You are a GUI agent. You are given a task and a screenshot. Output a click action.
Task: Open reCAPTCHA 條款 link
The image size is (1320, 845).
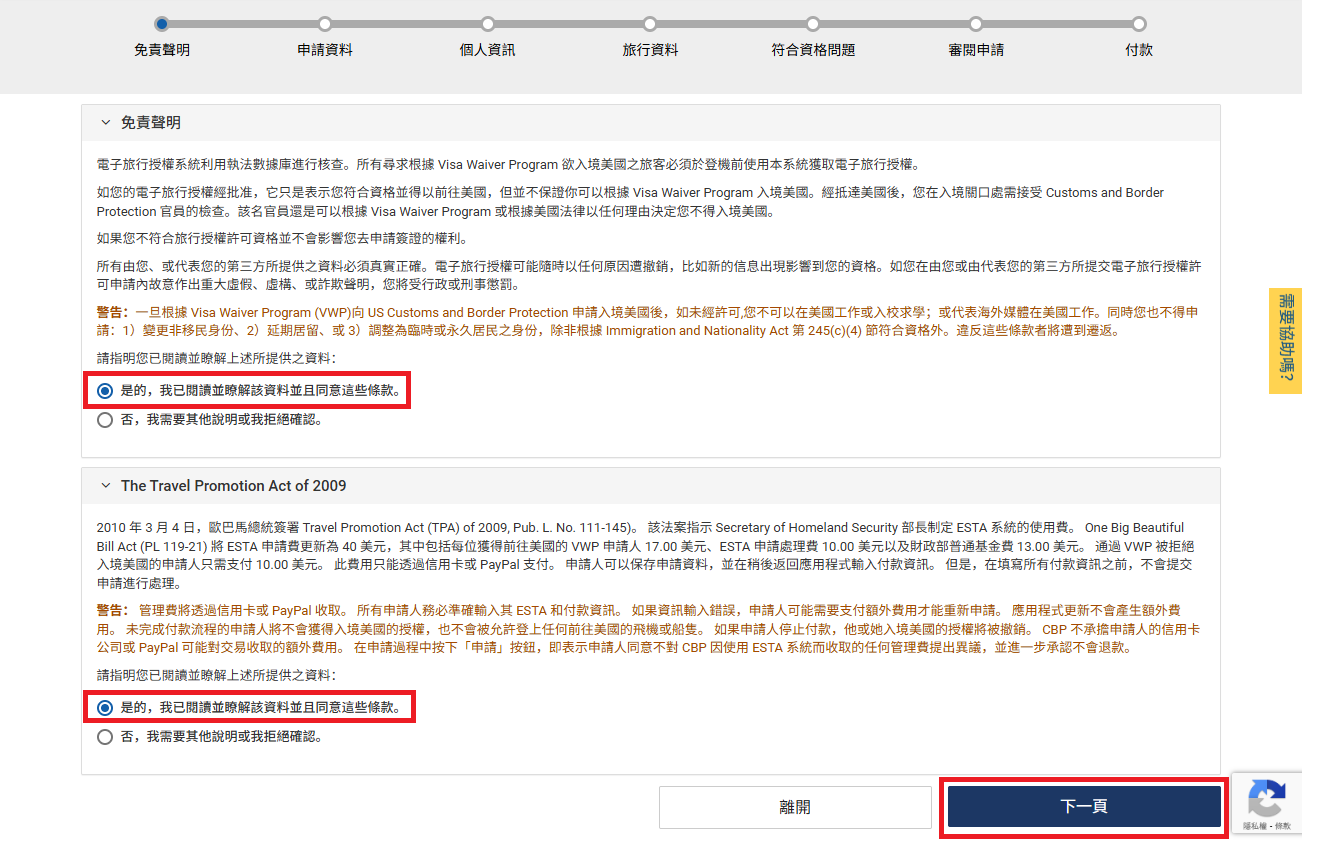point(1281,826)
